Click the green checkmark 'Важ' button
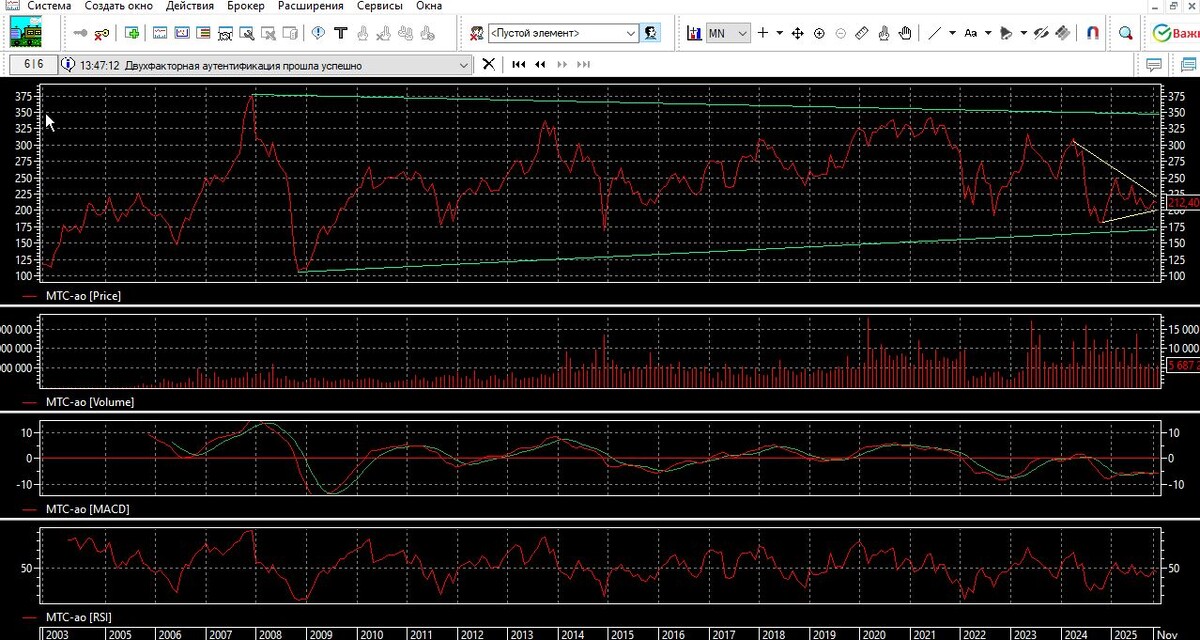 (x=1175, y=33)
